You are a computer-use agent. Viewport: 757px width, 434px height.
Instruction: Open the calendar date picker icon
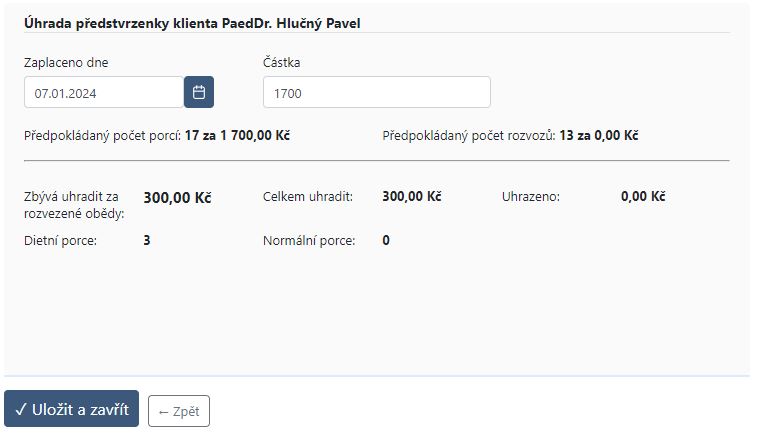pos(198,92)
